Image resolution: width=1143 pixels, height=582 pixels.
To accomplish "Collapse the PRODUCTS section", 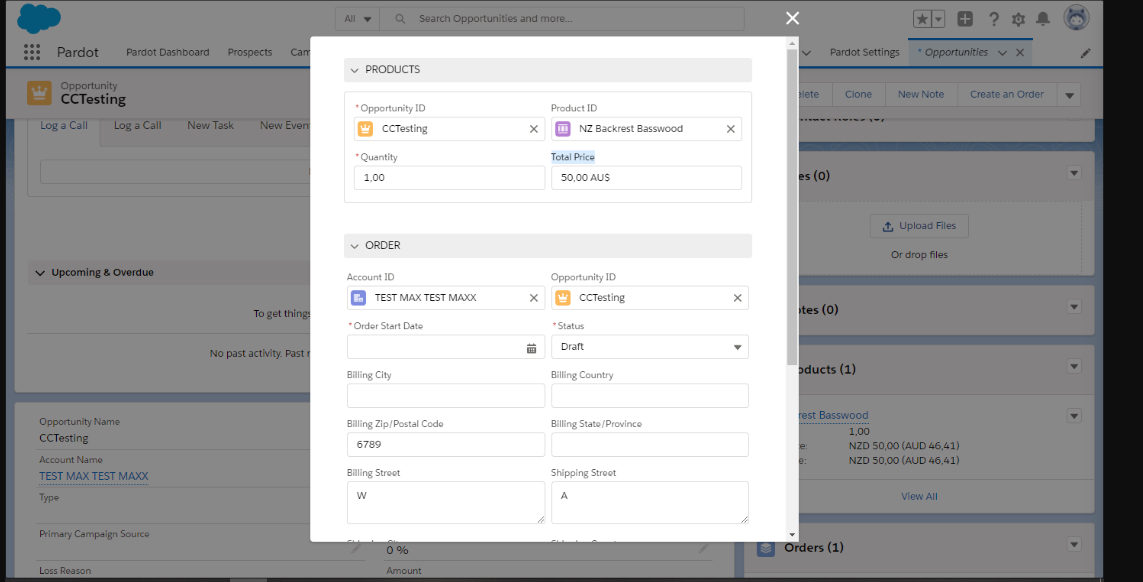I will point(355,70).
